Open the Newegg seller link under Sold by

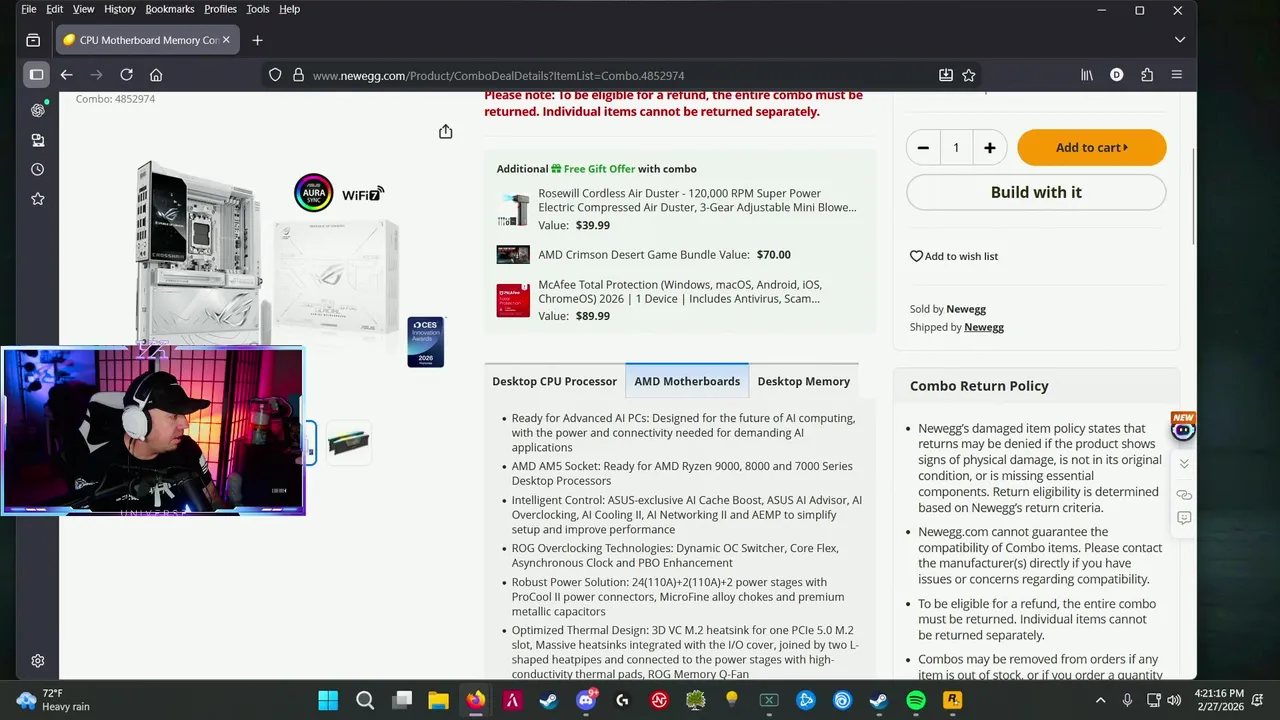click(966, 309)
